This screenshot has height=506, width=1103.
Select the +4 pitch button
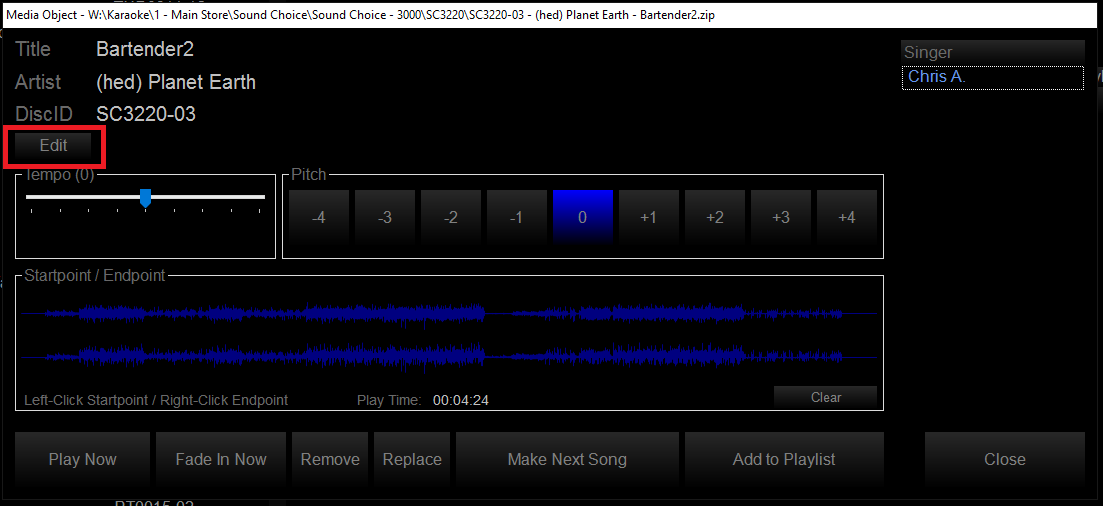pyautogui.click(x=846, y=218)
